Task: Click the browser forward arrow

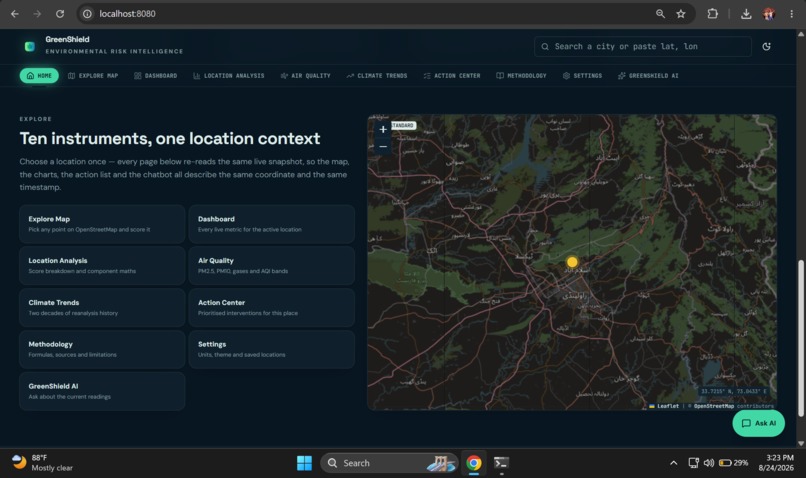Action: click(37, 14)
